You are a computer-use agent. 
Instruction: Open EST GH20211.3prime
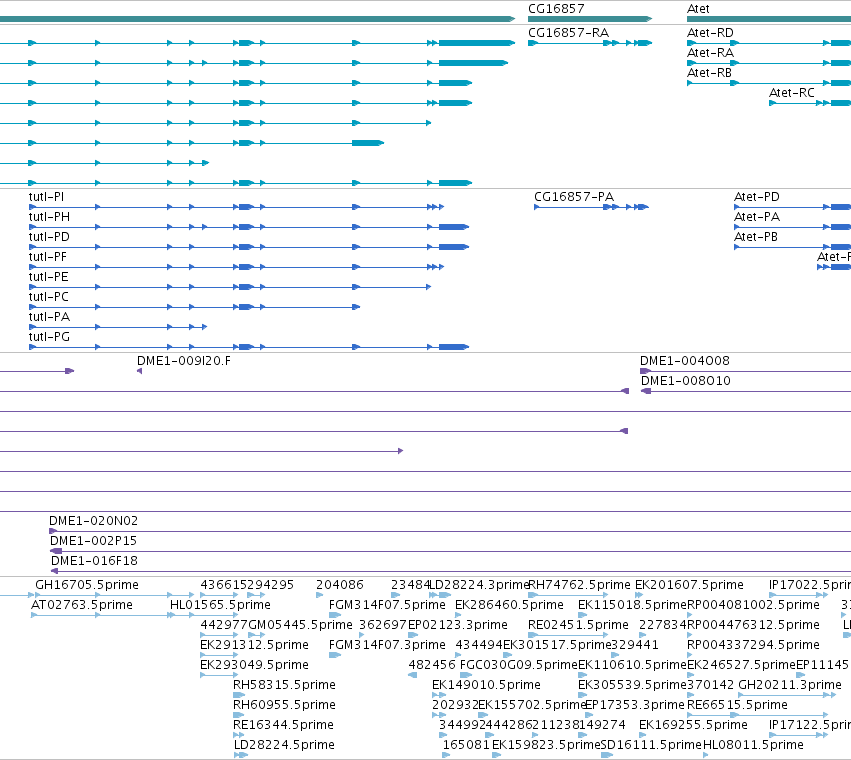click(x=790, y=685)
